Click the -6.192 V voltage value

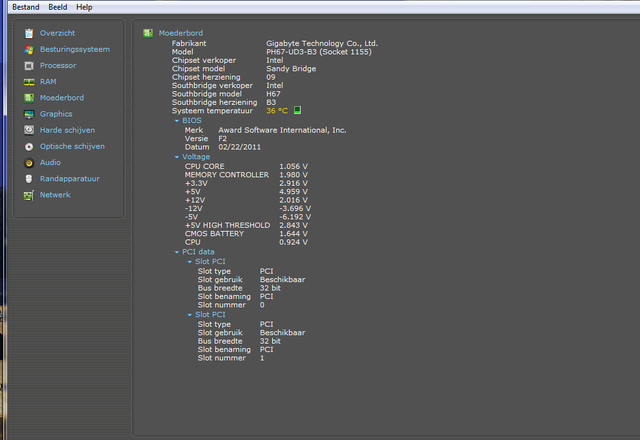(x=295, y=217)
